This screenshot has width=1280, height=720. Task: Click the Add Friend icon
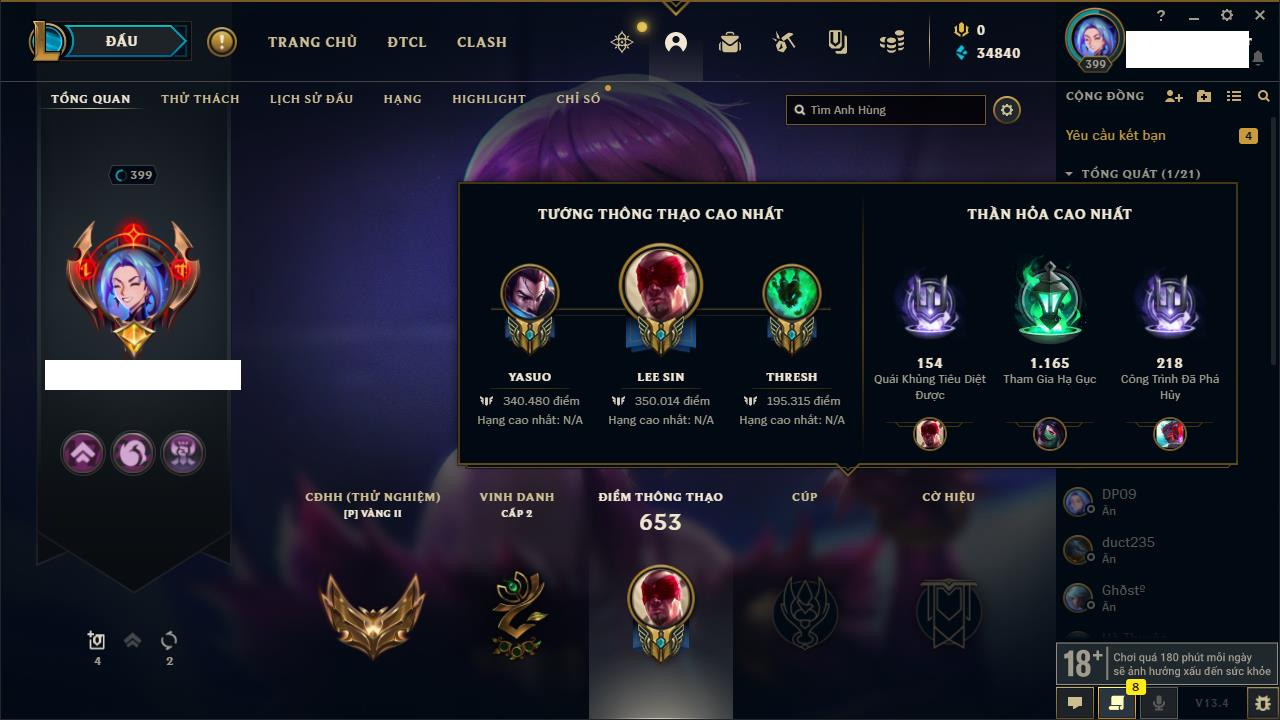coord(1174,96)
